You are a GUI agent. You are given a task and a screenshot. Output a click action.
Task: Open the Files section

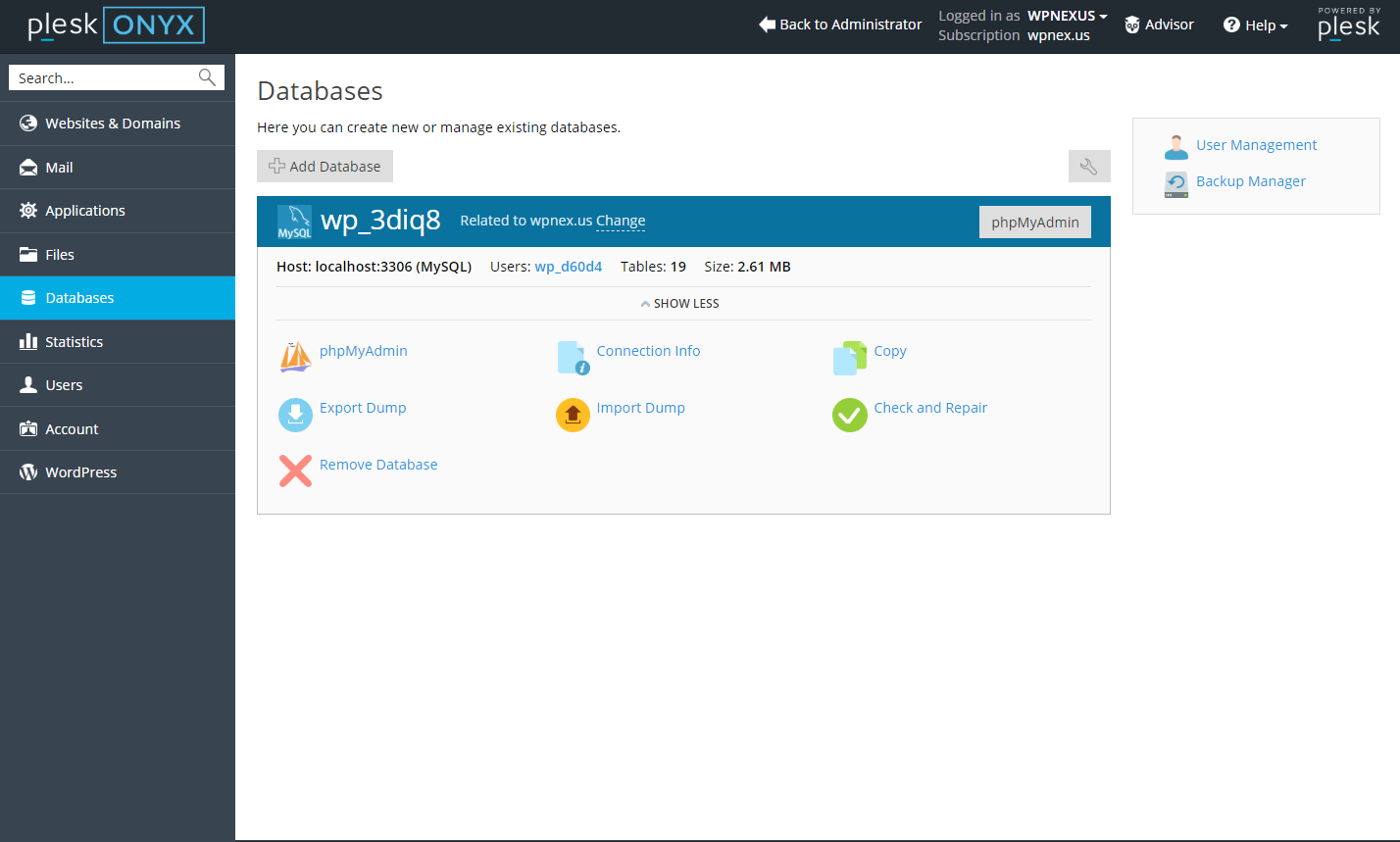pos(118,255)
